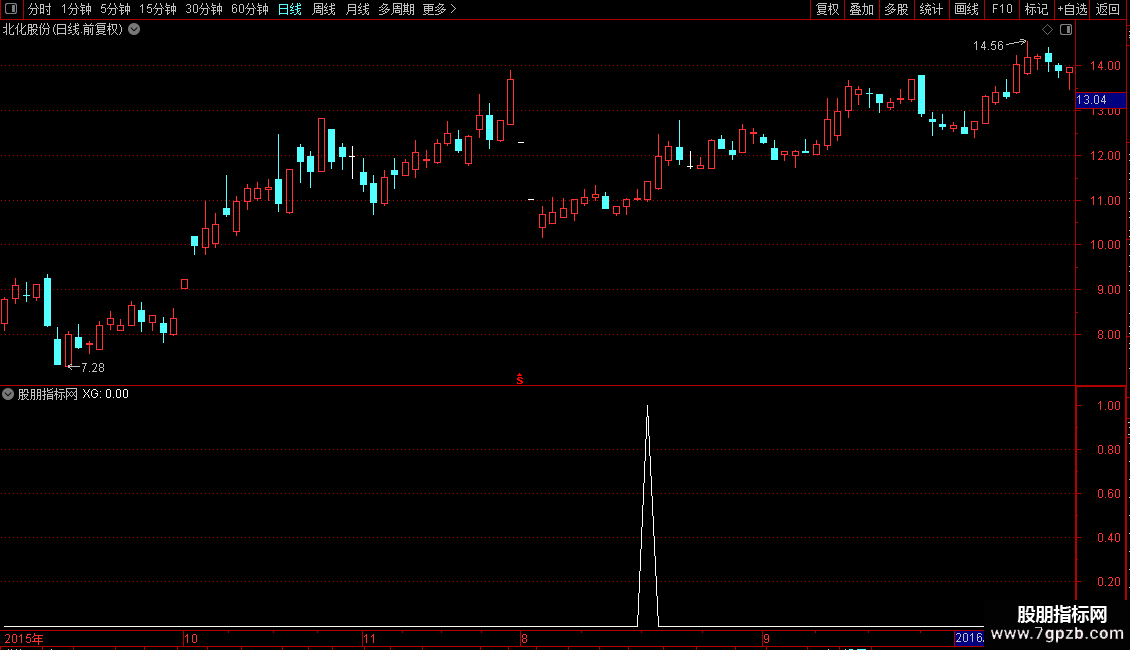
Task: Open the 统计 statistics tool
Action: pyautogui.click(x=930, y=9)
